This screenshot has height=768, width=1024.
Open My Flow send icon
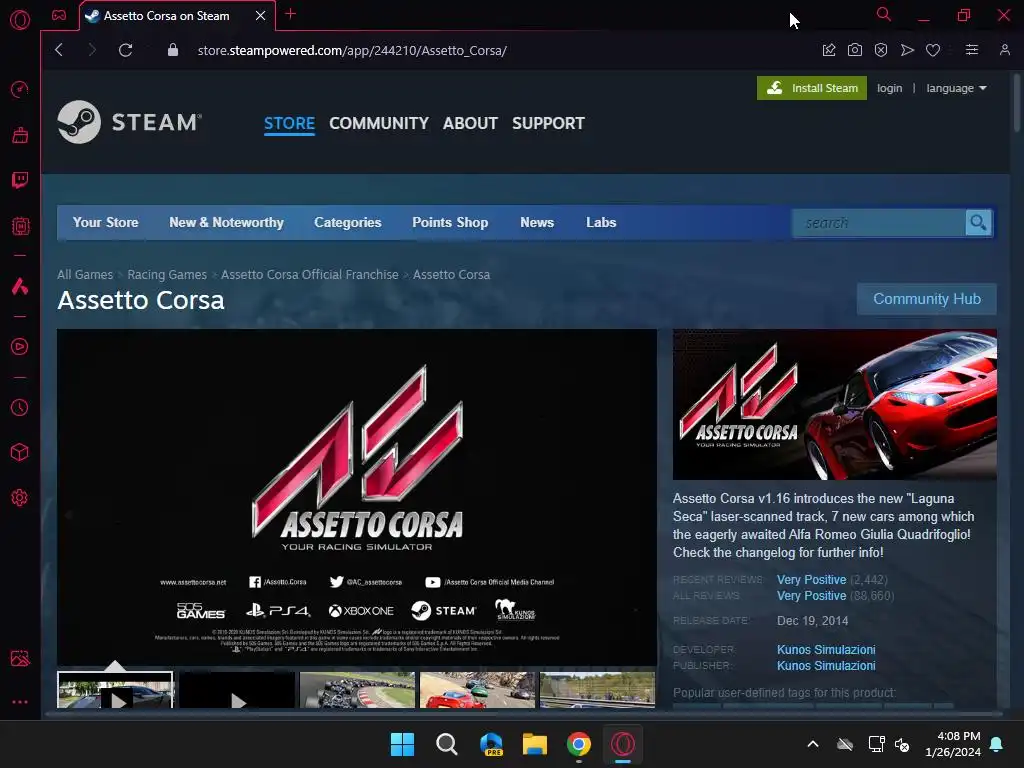pyautogui.click(x=907, y=50)
